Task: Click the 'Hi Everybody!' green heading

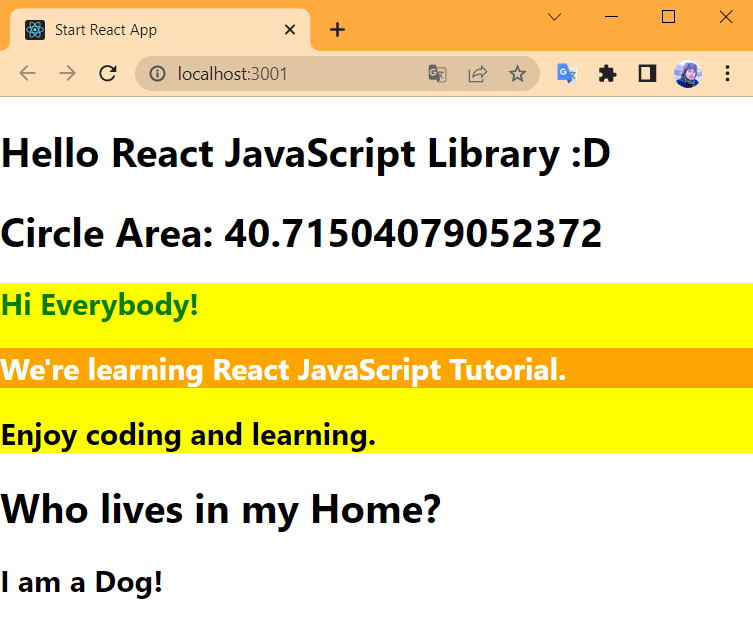Action: pyautogui.click(x=100, y=305)
